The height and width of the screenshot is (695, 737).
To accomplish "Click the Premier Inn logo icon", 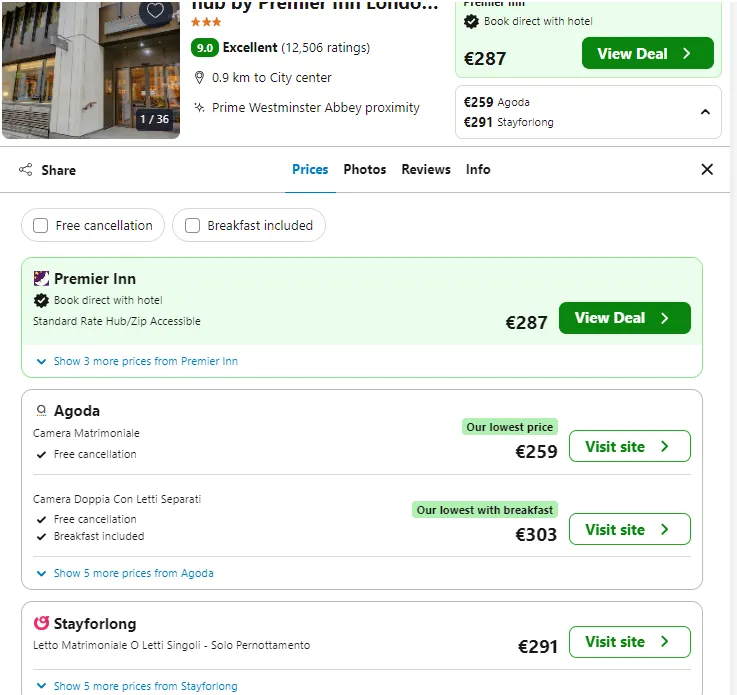I will point(41,279).
